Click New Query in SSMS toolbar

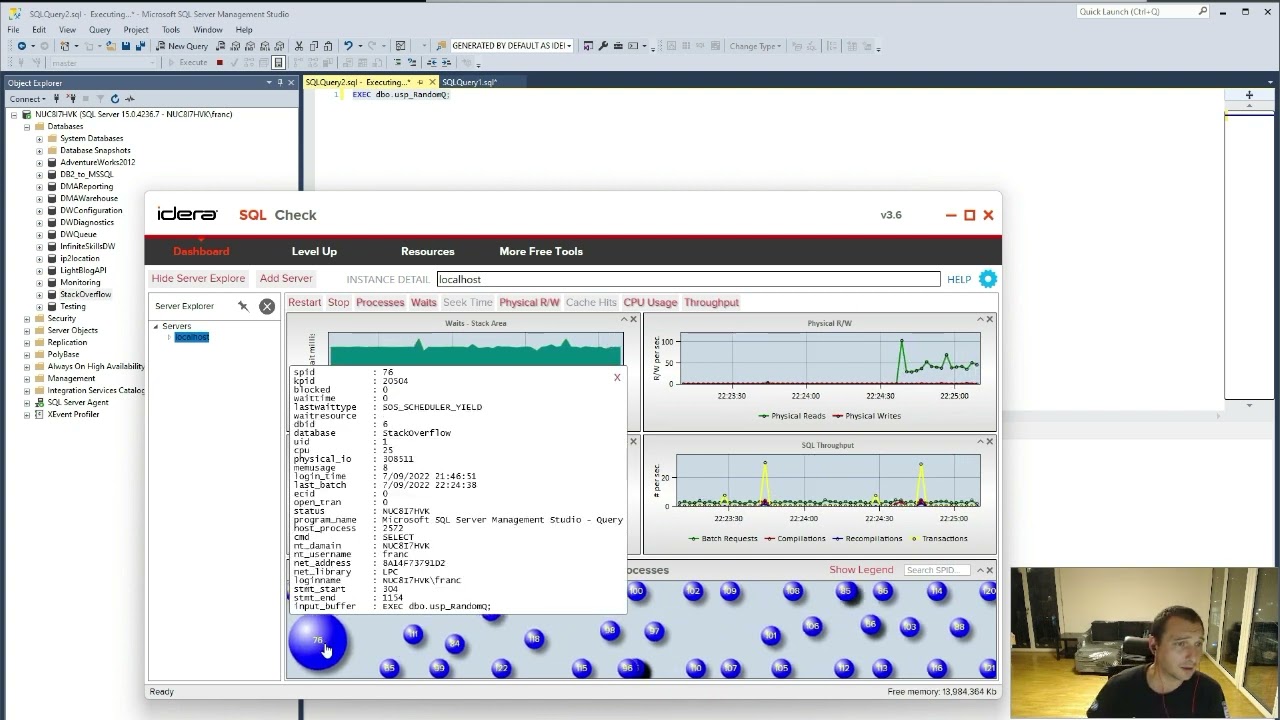(x=182, y=46)
